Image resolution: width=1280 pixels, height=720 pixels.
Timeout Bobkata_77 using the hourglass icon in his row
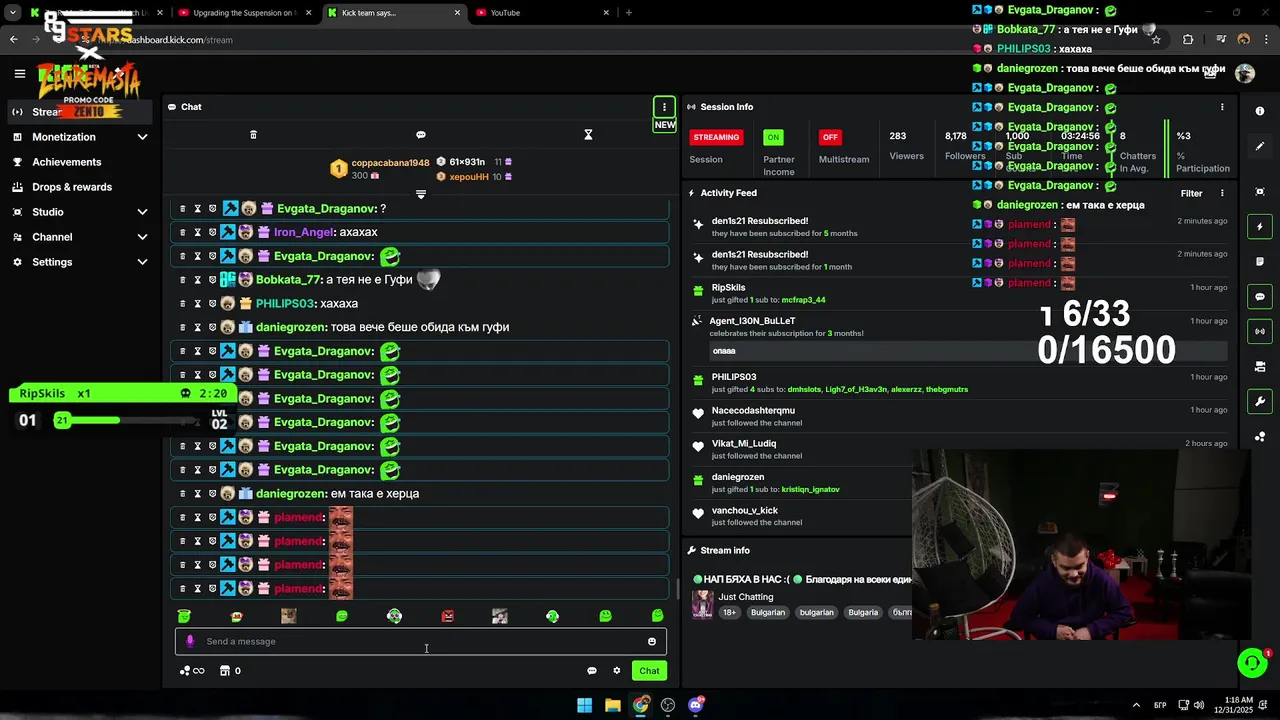(x=197, y=280)
